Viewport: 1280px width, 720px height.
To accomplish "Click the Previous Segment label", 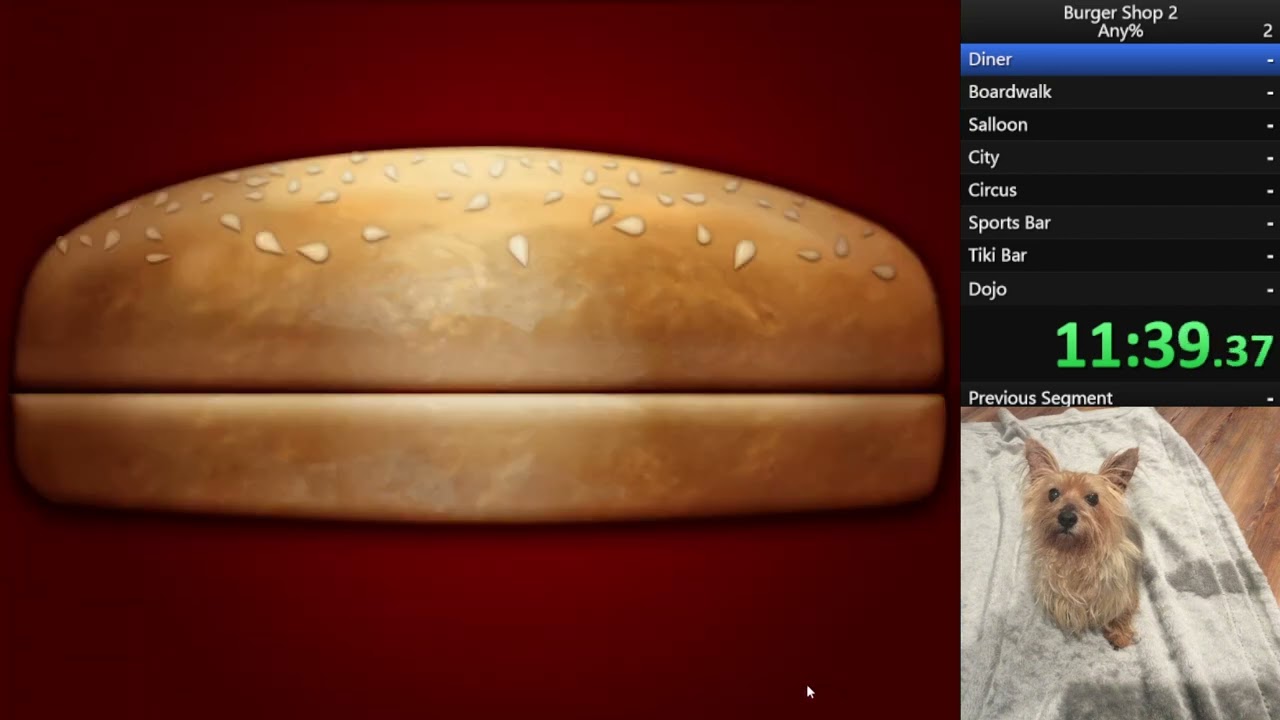I will [1040, 398].
